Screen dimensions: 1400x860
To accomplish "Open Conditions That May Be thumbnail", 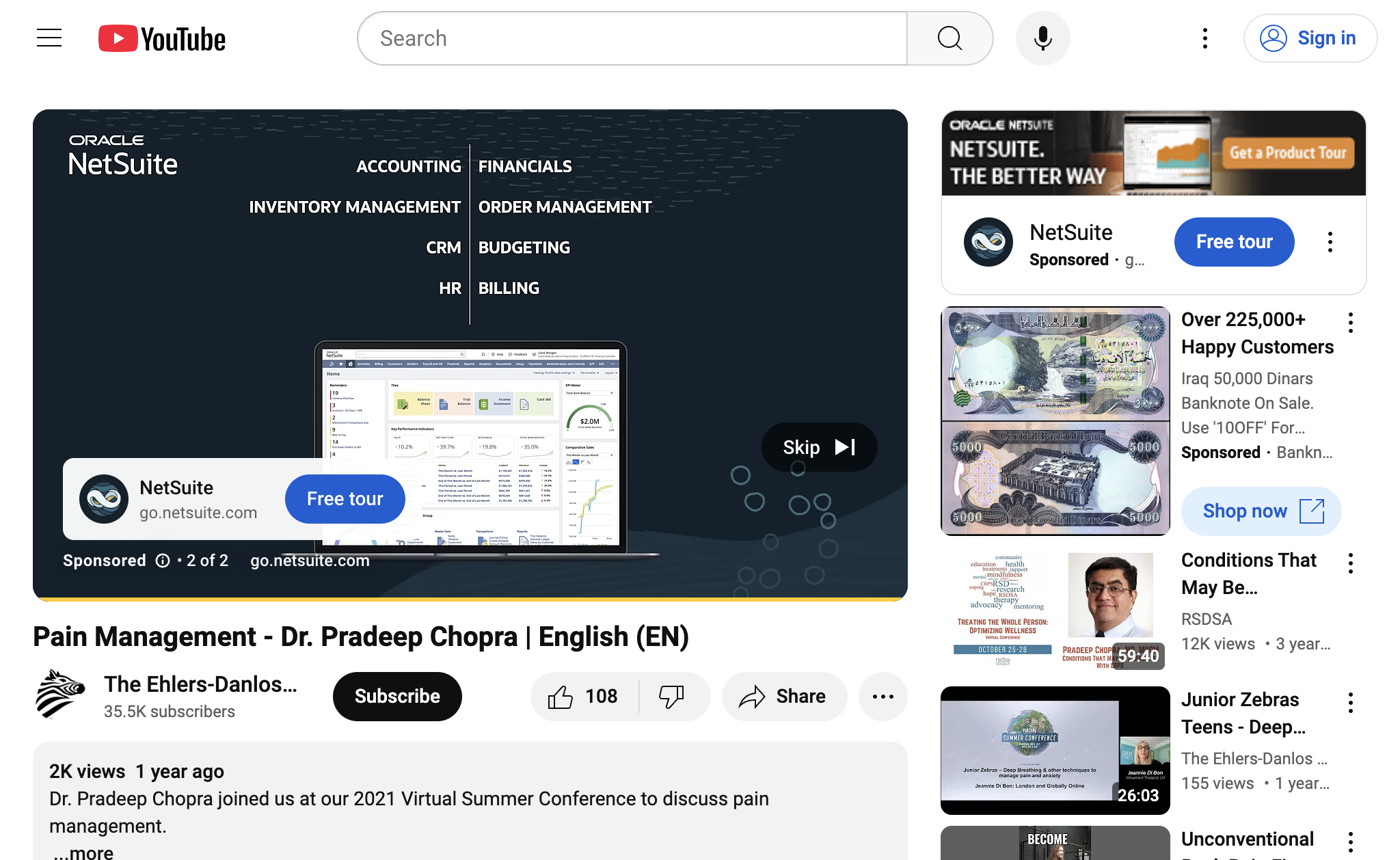I will click(1055, 611).
